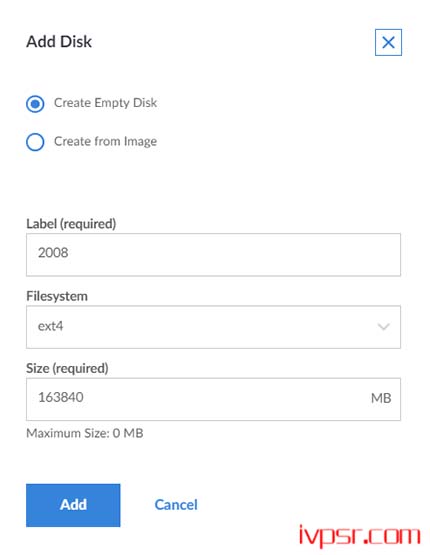The image size is (430, 555).
Task: Choose the Create from Image radio button
Action: point(35,142)
